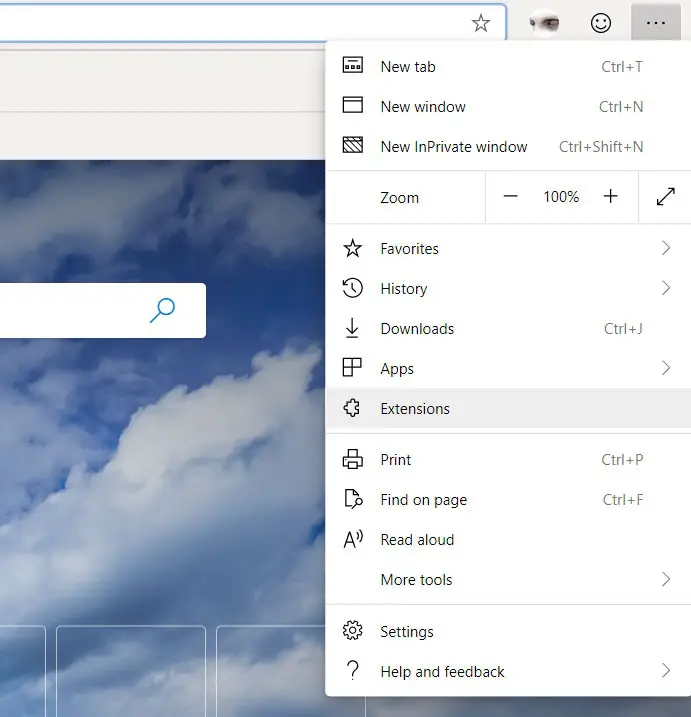Close the three-dot Settings and more menu

(x=656, y=23)
